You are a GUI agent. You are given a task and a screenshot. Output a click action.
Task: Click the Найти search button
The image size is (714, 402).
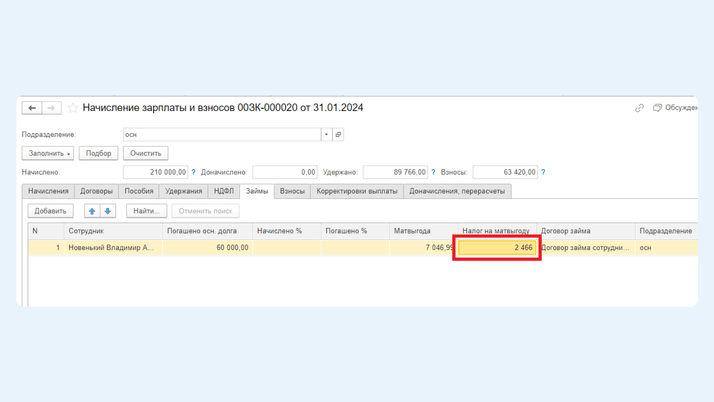coord(146,211)
